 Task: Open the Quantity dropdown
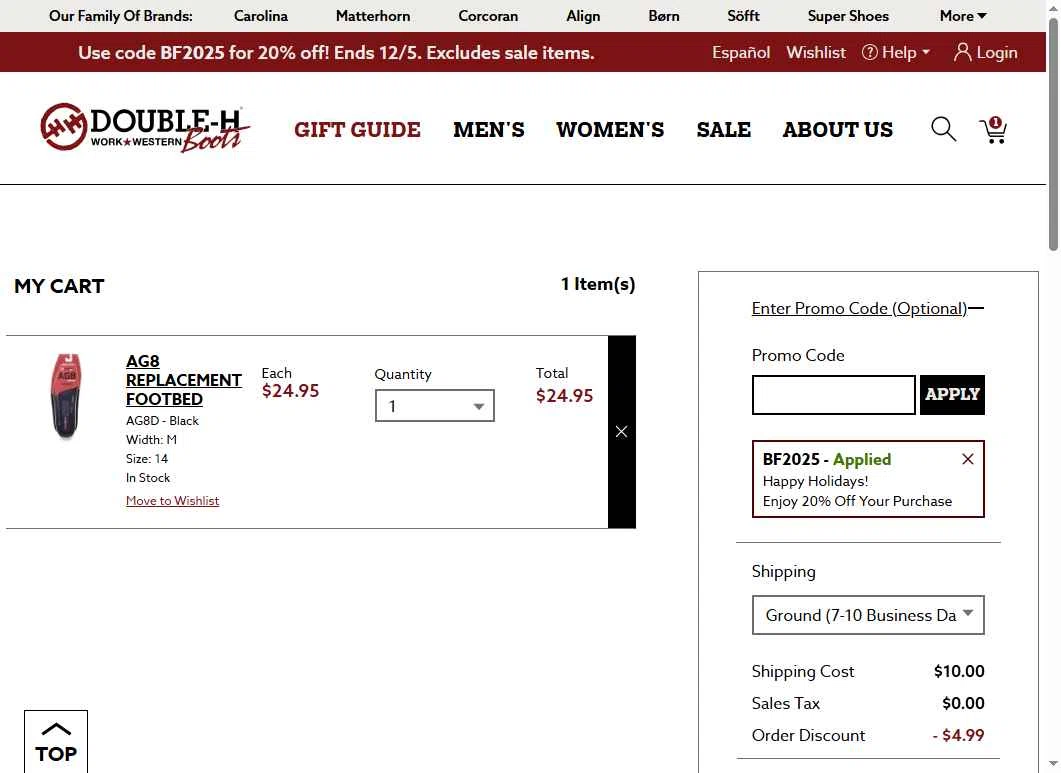click(434, 405)
